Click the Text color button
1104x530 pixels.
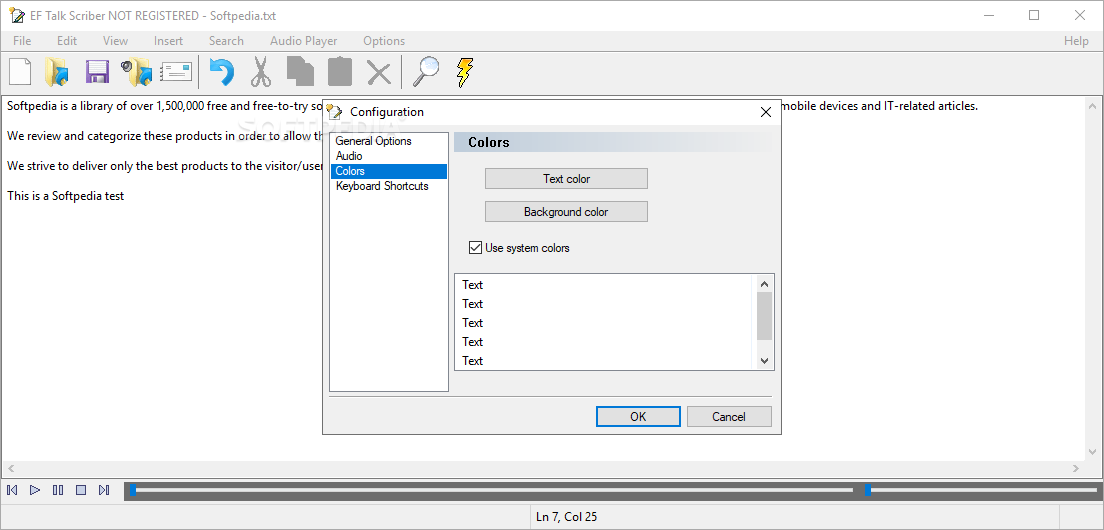(566, 179)
